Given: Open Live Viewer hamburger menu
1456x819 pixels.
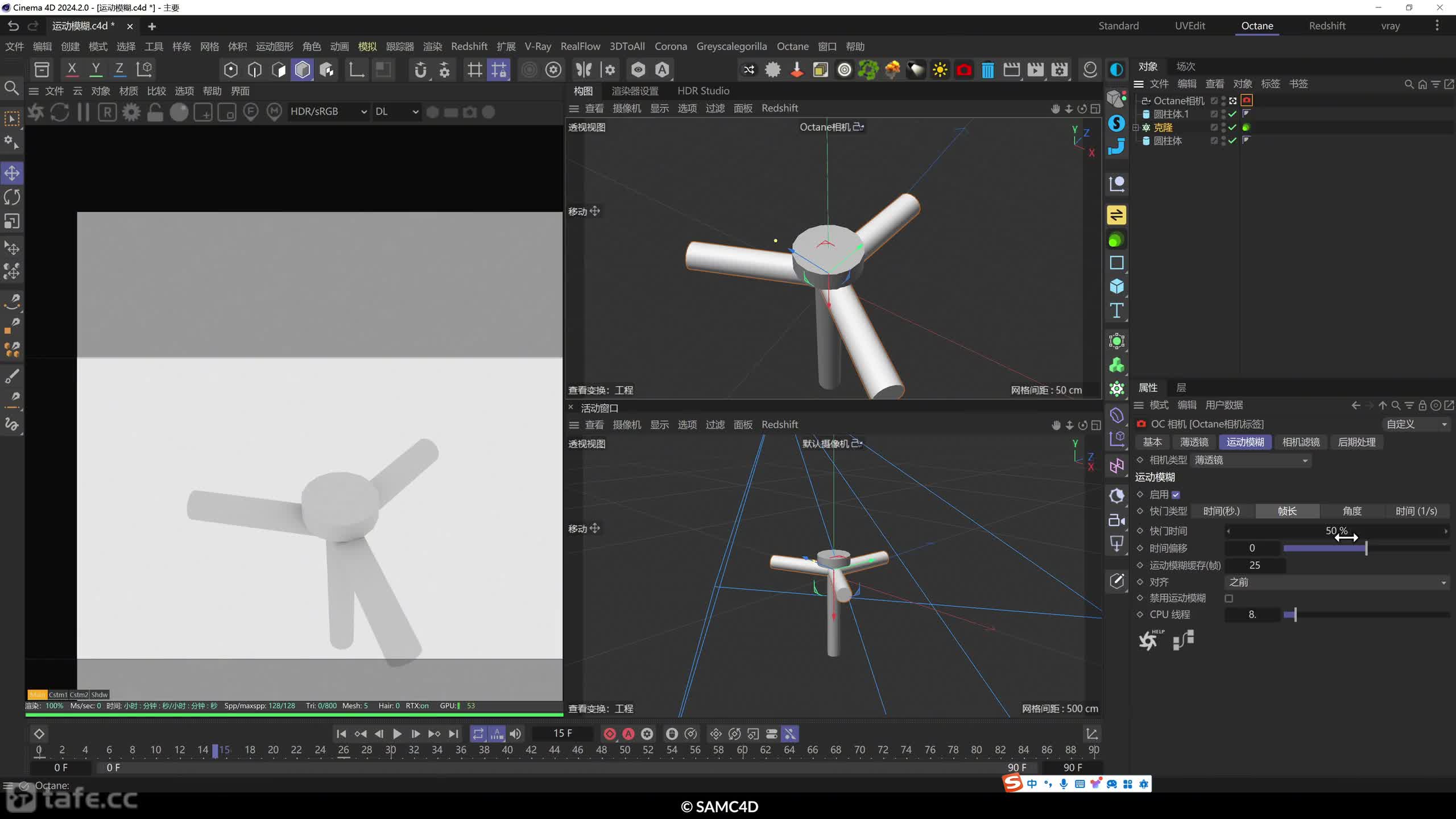Looking at the screenshot, I should pyautogui.click(x=34, y=91).
